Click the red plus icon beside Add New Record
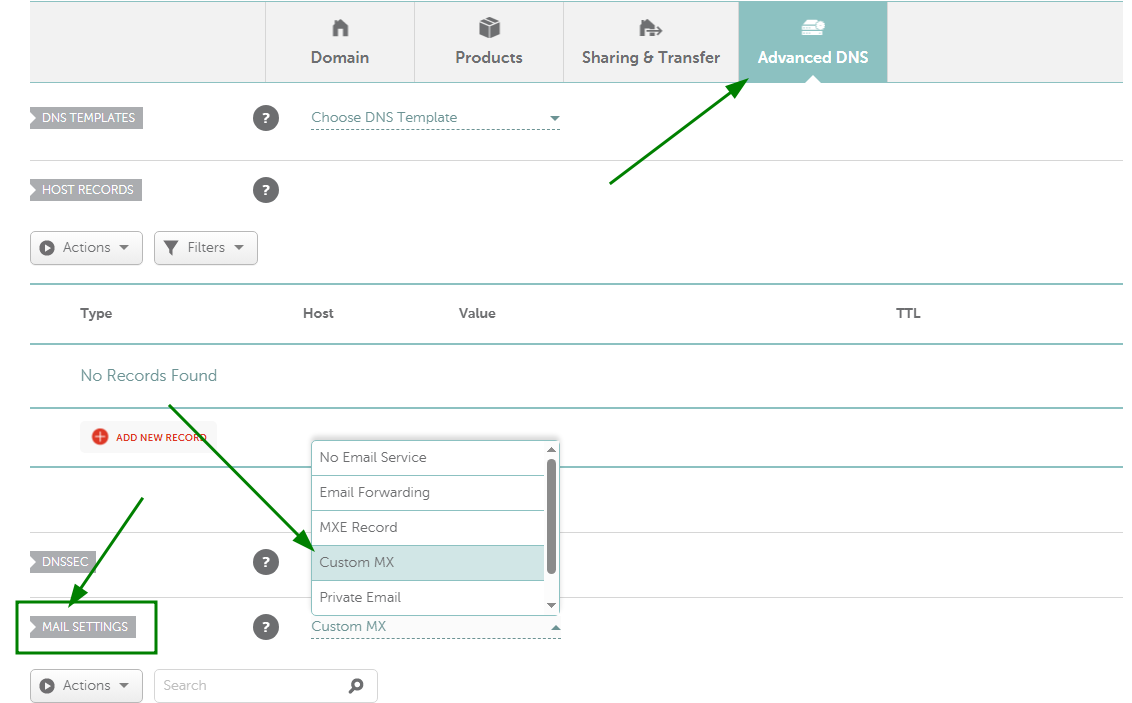 99,436
